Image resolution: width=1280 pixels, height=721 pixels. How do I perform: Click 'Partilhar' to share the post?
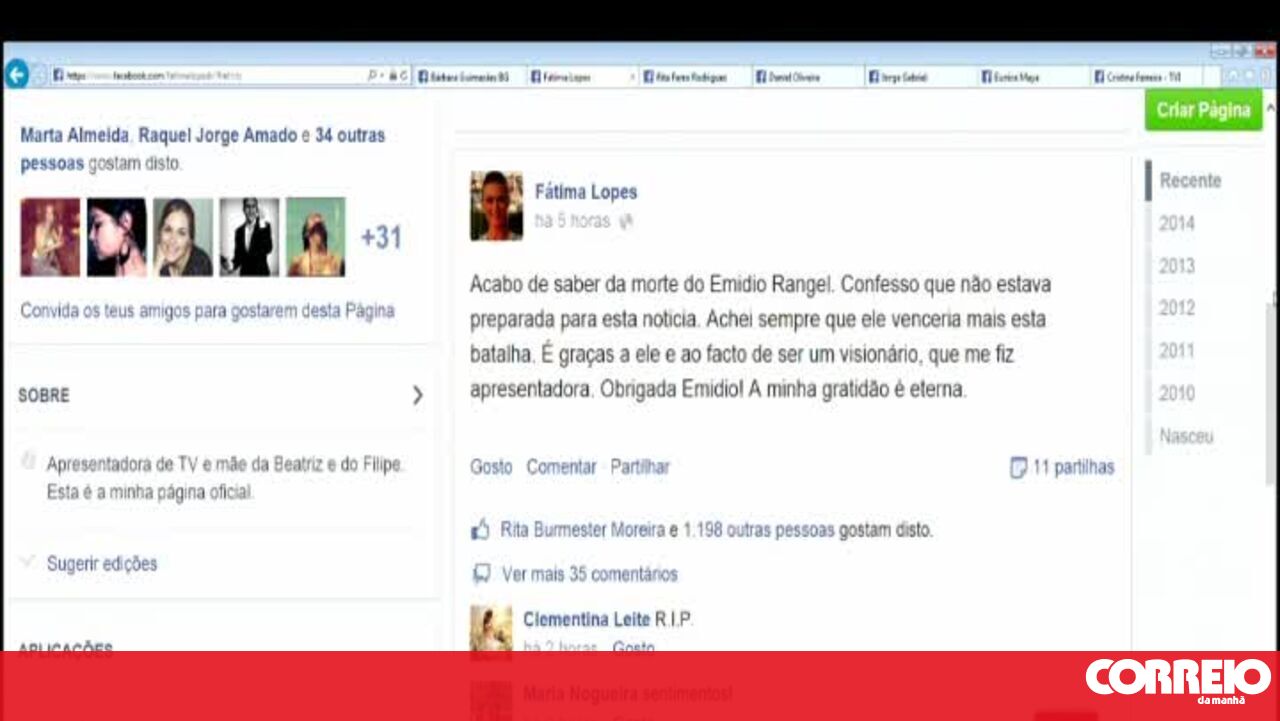pyautogui.click(x=640, y=467)
